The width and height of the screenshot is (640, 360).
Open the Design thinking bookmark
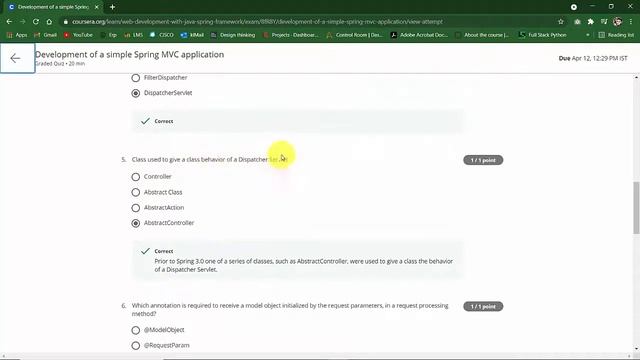click(x=233, y=35)
